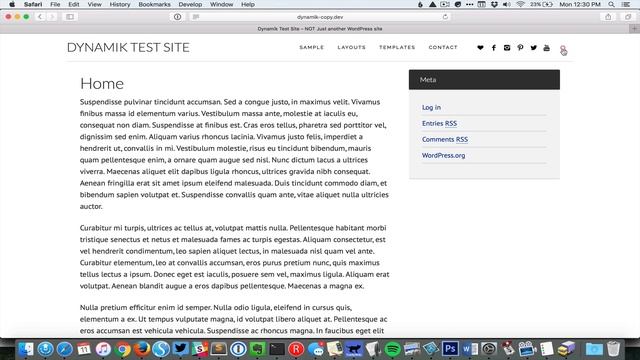Click the Log in link
640x360 pixels.
click(x=431, y=107)
